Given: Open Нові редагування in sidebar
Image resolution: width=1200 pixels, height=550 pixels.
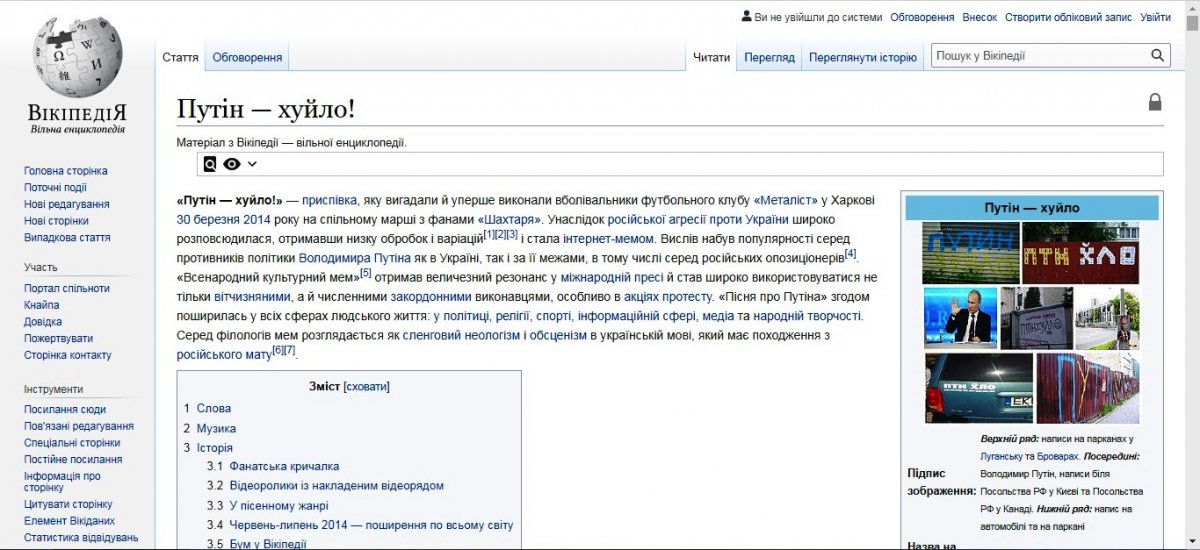Looking at the screenshot, I should tap(67, 205).
